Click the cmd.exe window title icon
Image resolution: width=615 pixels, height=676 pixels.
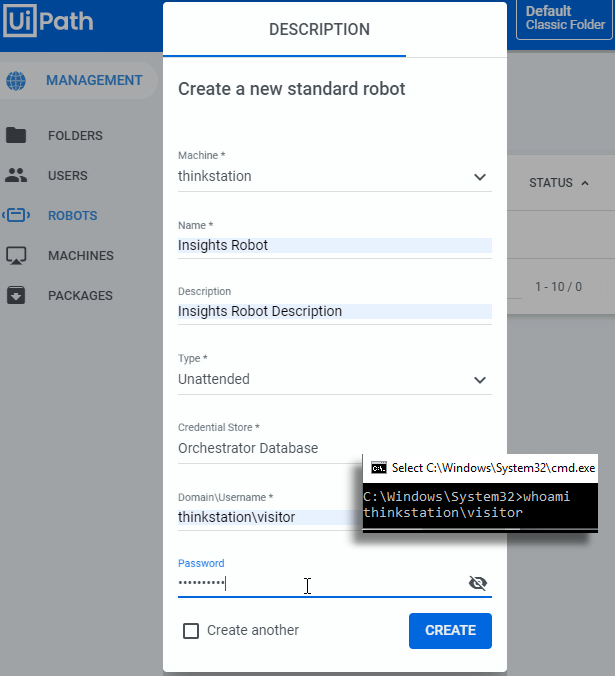(x=378, y=467)
